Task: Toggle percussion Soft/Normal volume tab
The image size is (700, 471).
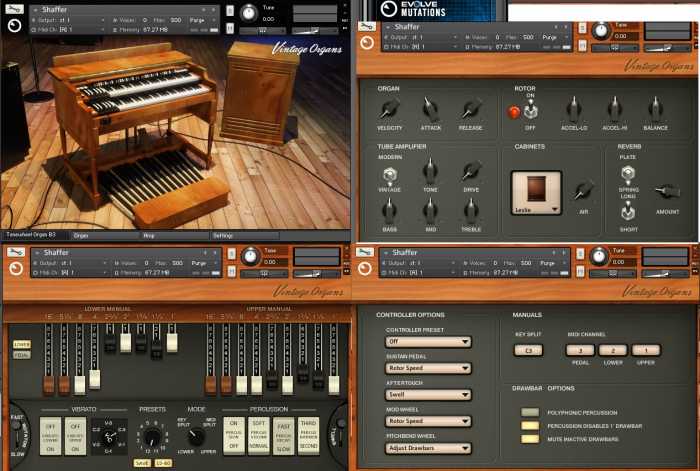Action: [x=258, y=436]
